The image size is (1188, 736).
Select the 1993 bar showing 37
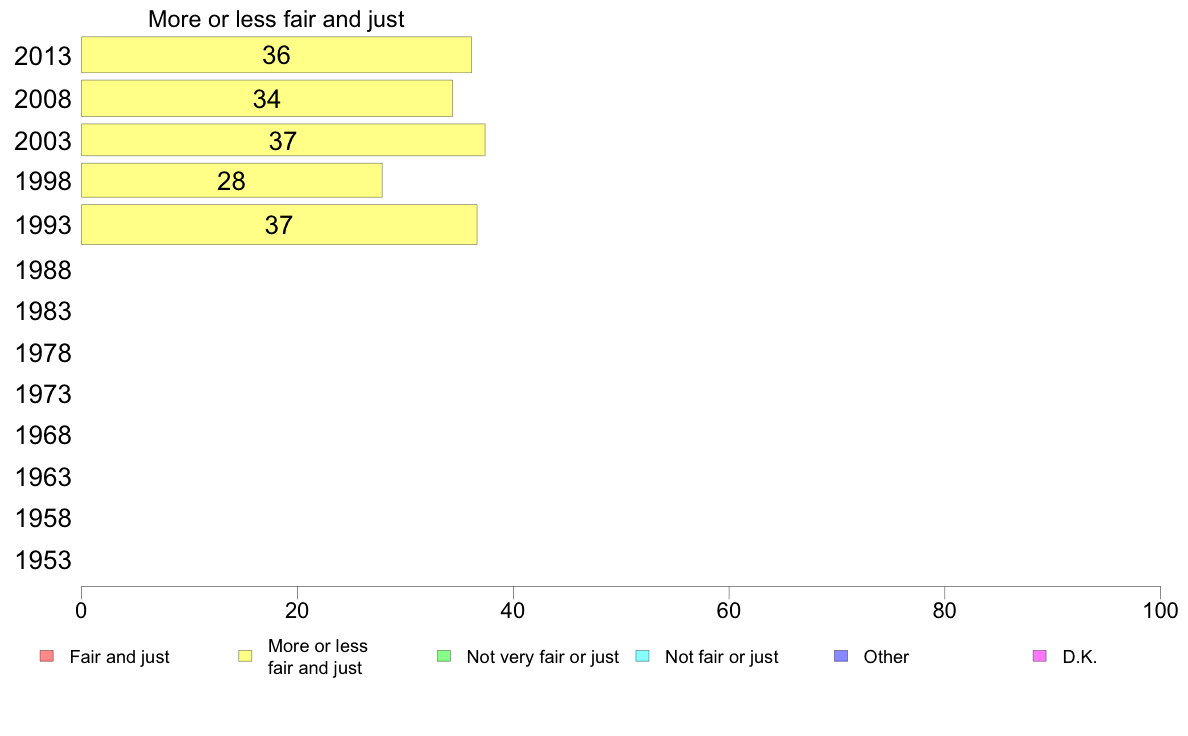click(279, 224)
